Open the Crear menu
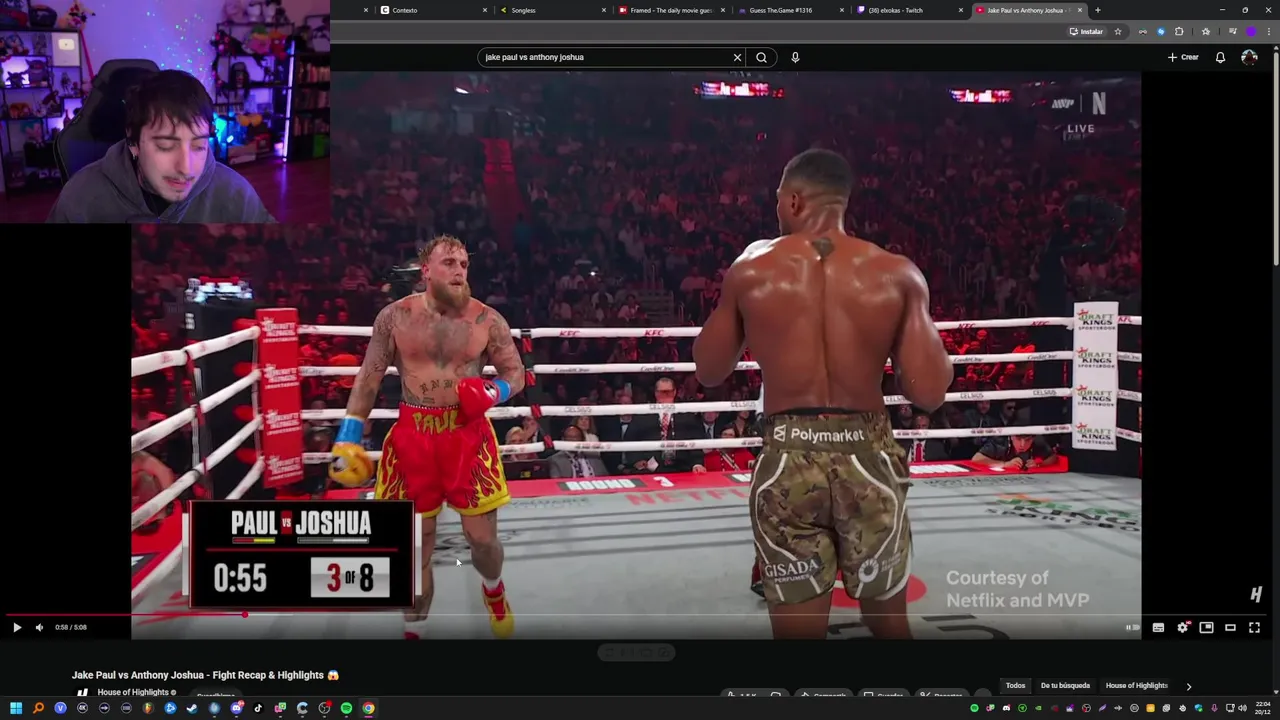The image size is (1280, 720). (x=1183, y=57)
